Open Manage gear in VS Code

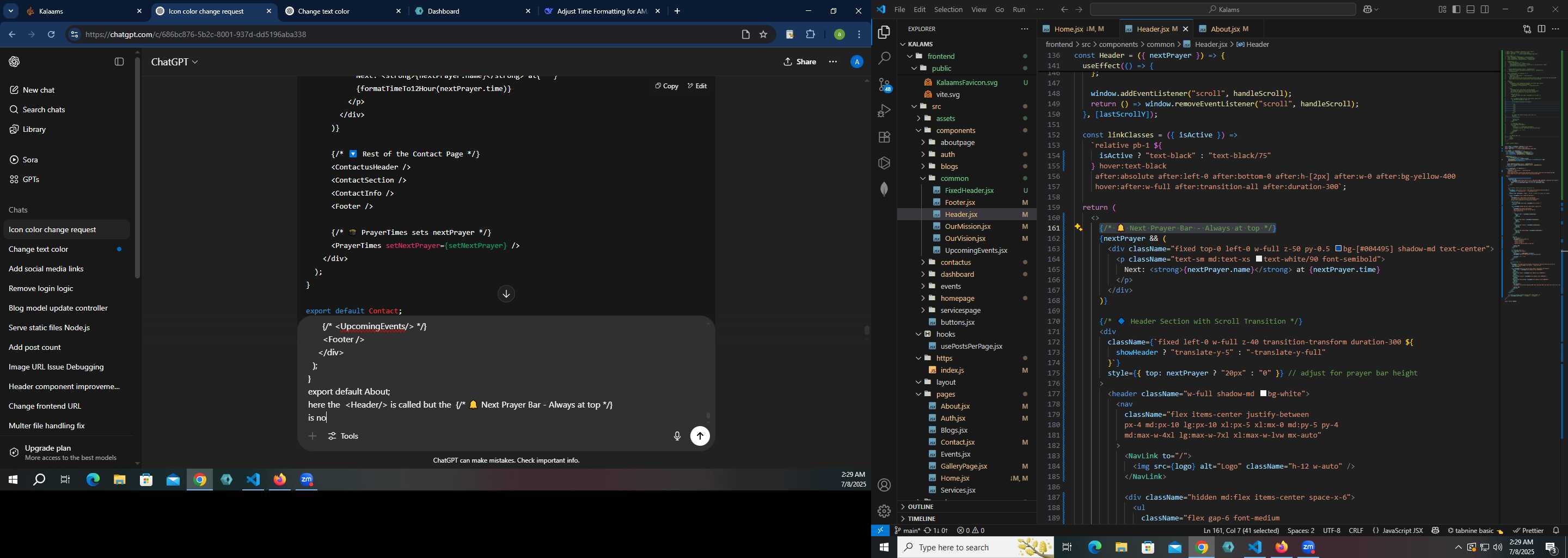(x=884, y=511)
